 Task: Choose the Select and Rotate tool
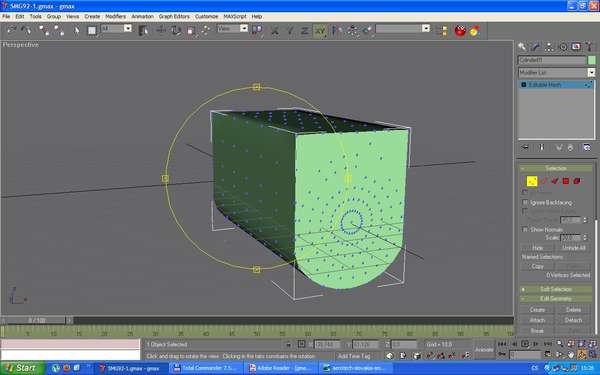tap(176, 30)
